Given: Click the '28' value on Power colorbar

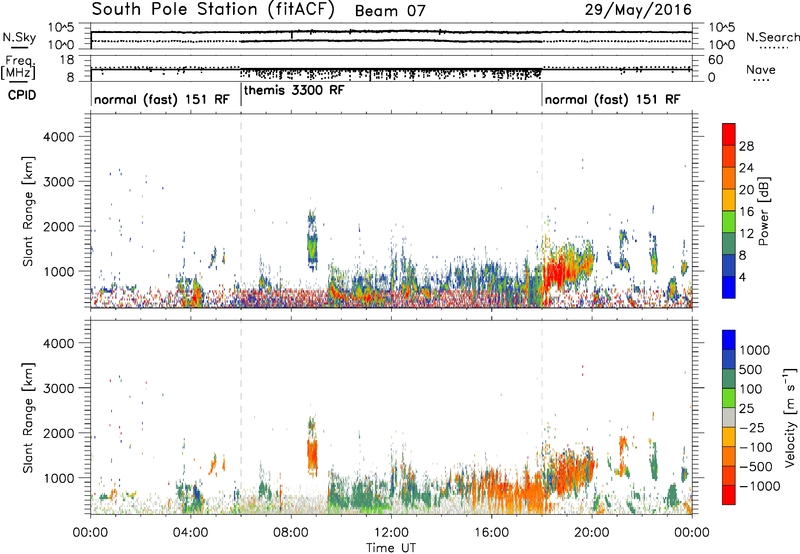Looking at the screenshot, I should (x=746, y=146).
